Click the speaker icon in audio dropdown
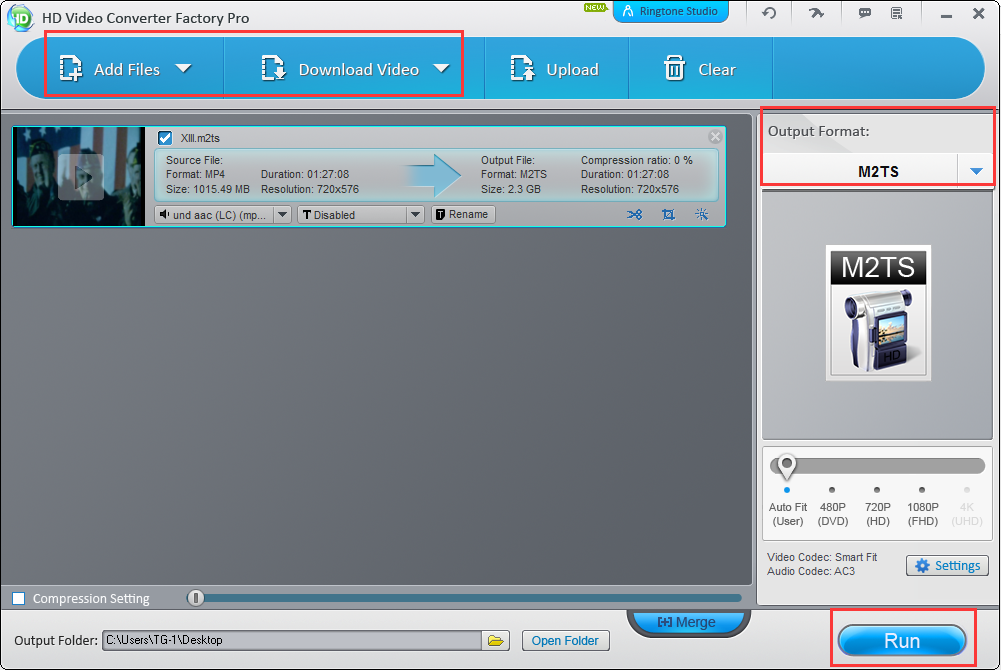This screenshot has height=670, width=1001. point(164,214)
